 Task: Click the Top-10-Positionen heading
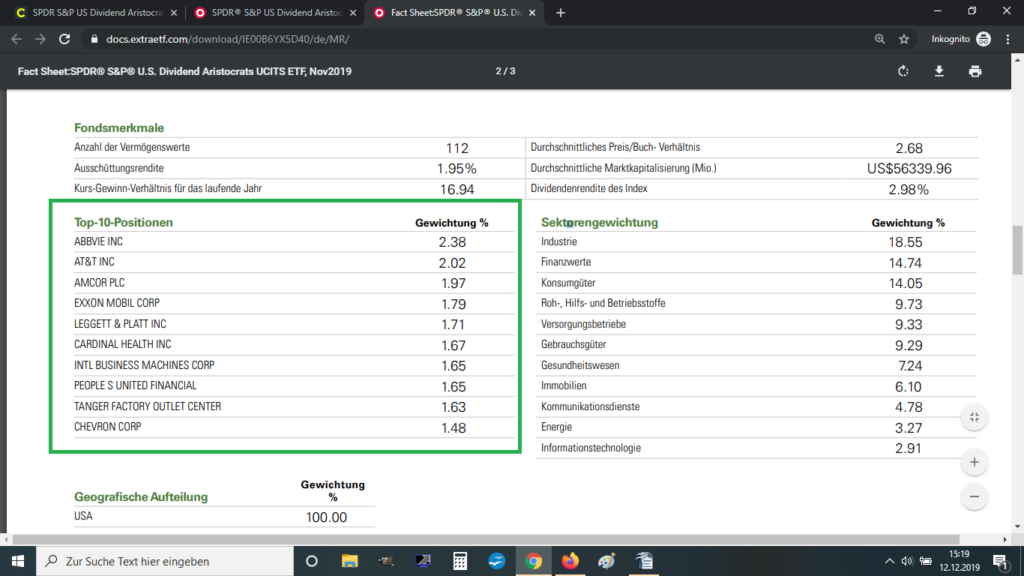click(123, 223)
